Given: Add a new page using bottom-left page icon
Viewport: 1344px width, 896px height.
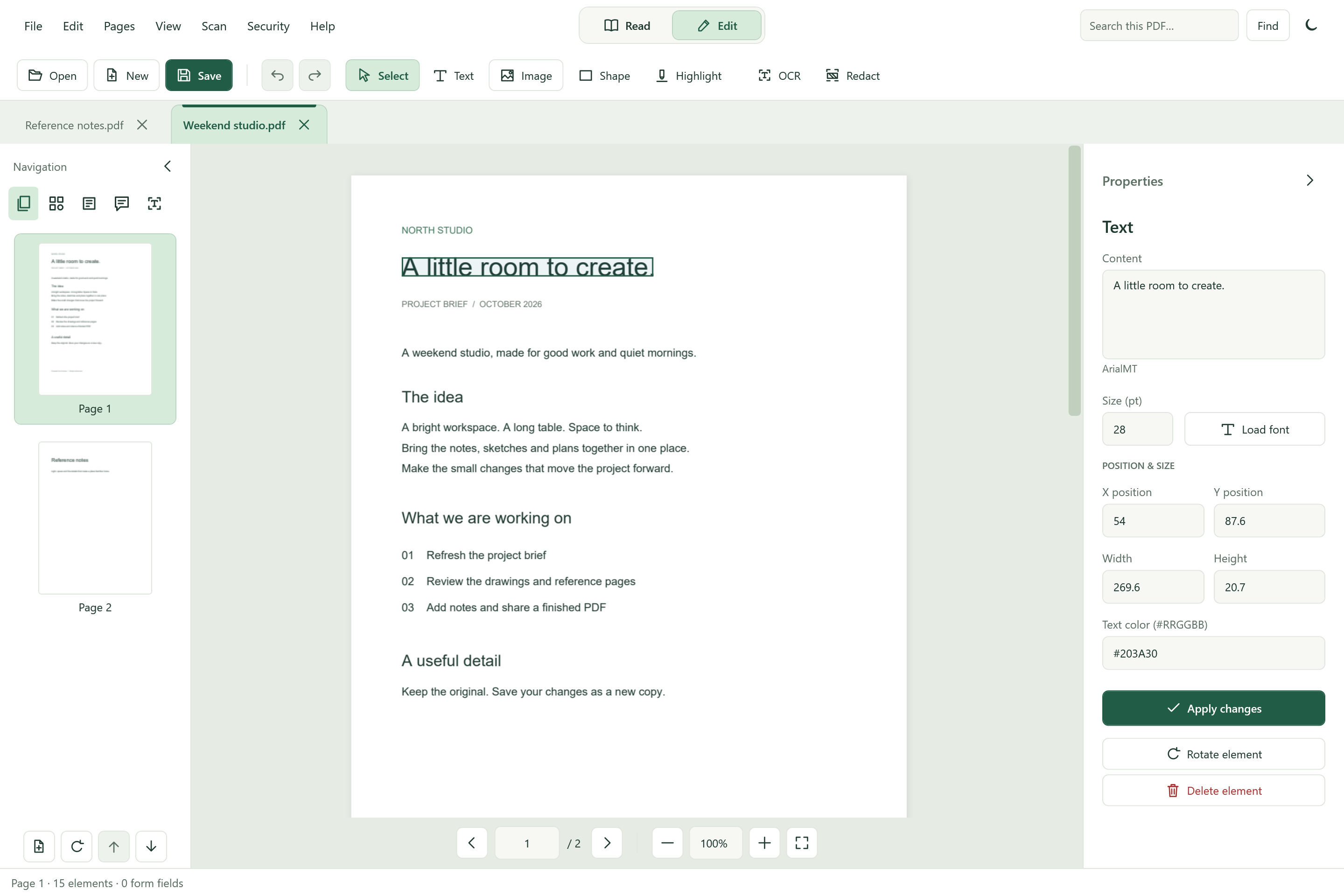Looking at the screenshot, I should click(x=39, y=846).
